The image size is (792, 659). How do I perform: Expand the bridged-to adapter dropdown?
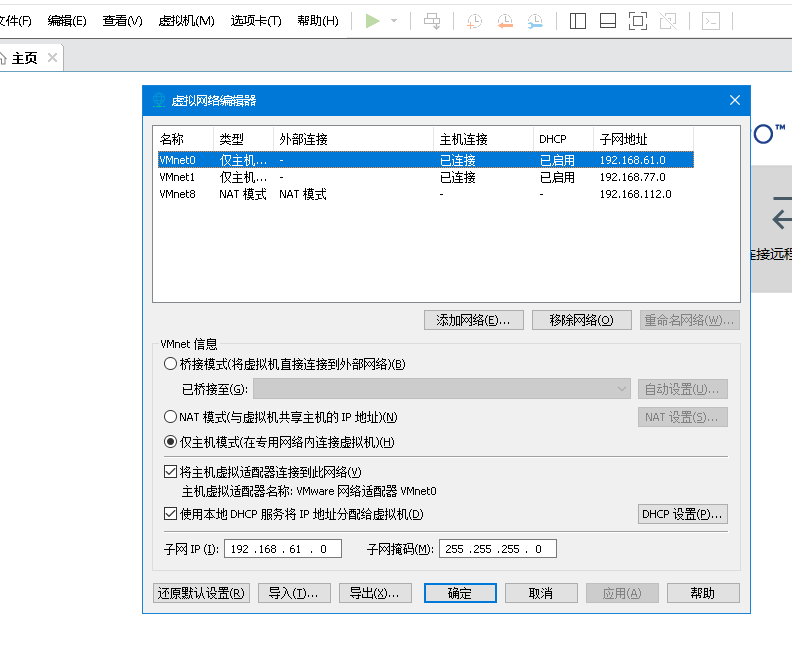621,389
